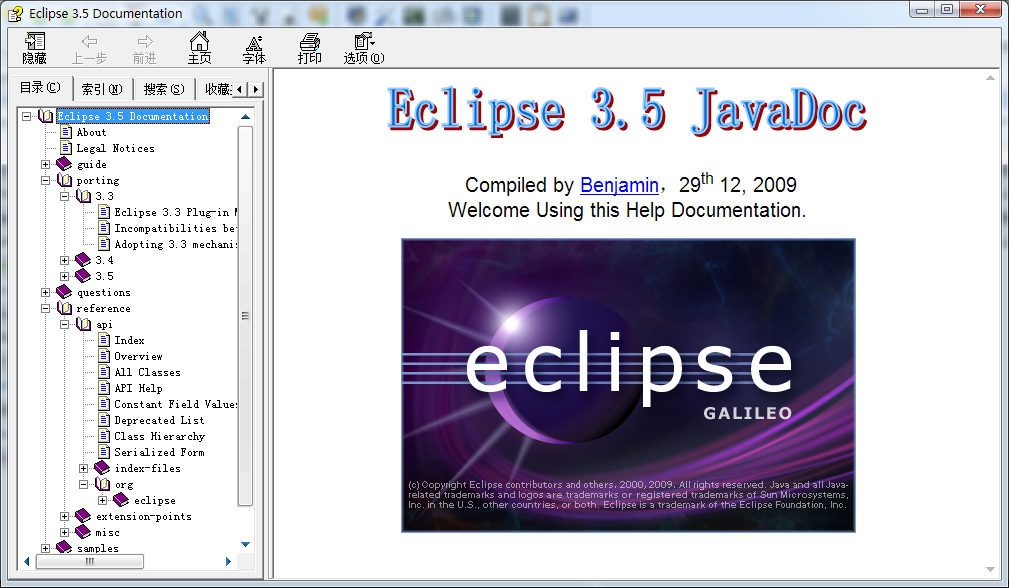The image size is (1009, 588).
Task: Click the tree scrollbar down arrow
Action: 245,544
